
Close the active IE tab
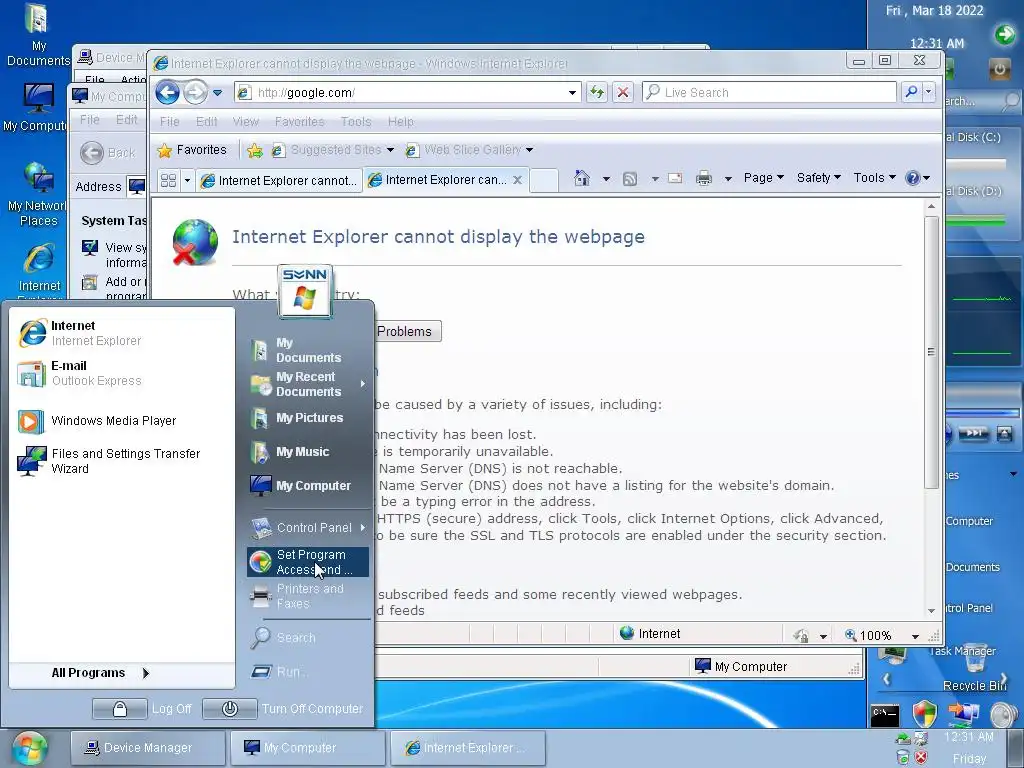coord(517,180)
